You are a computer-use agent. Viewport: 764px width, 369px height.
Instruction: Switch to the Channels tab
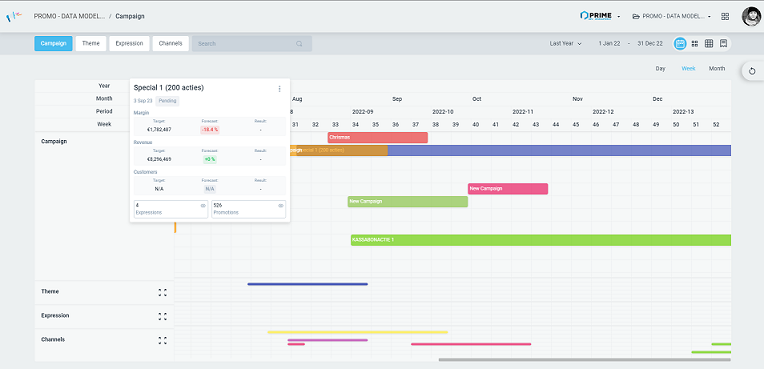(x=171, y=43)
